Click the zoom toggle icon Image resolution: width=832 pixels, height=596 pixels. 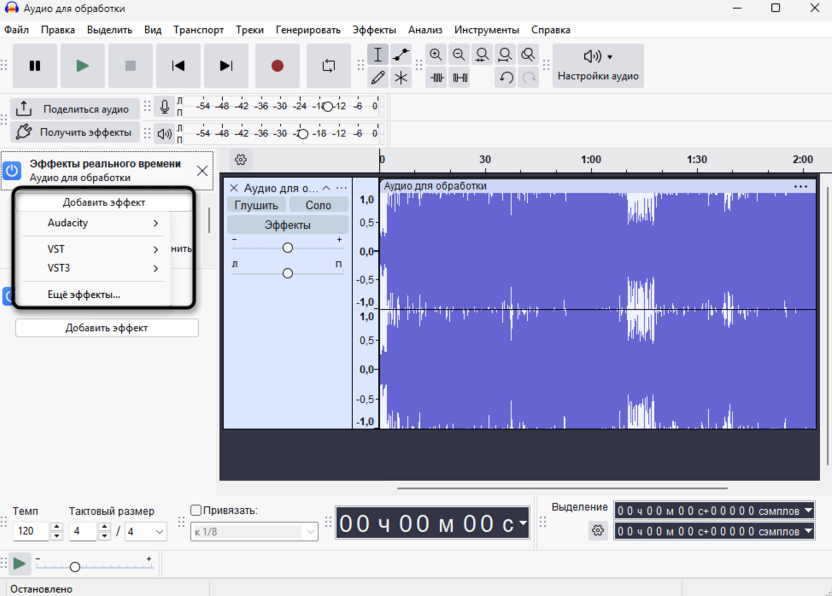pyautogui.click(x=528, y=55)
